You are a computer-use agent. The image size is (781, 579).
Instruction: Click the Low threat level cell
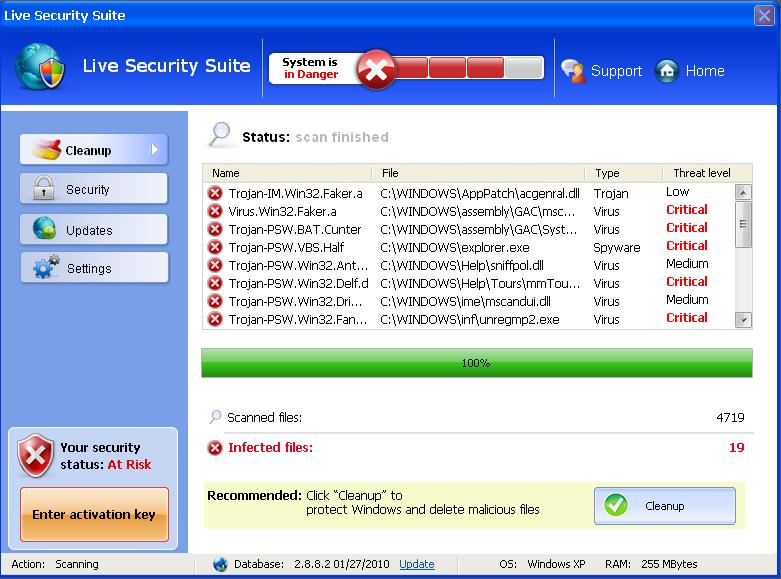click(x=677, y=192)
